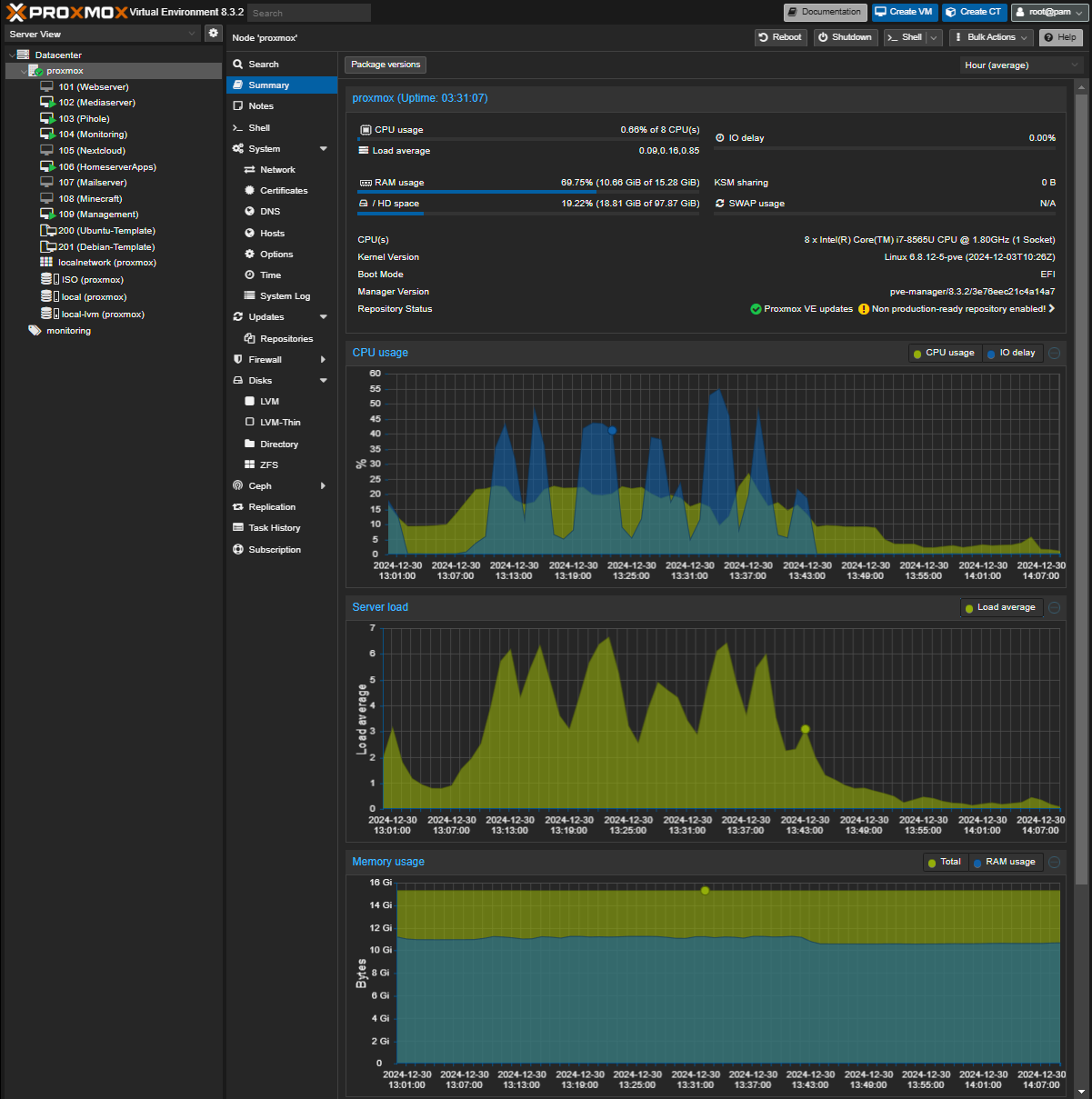Click the ISO (proxmox) storage icon
Image resolution: width=1092 pixels, height=1099 pixels.
(49, 280)
